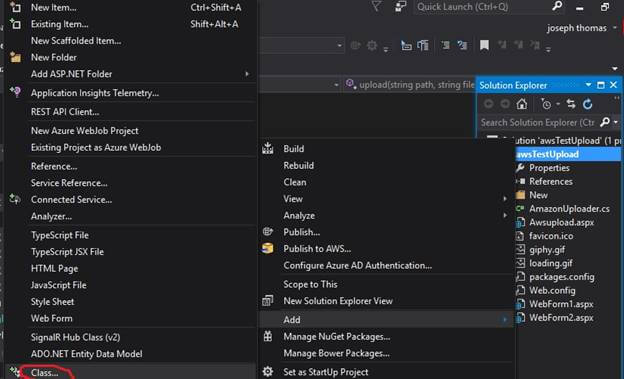Toggle a bookmark with the bookmark toolbar icon
This screenshot has width=624, height=379.
484,45
